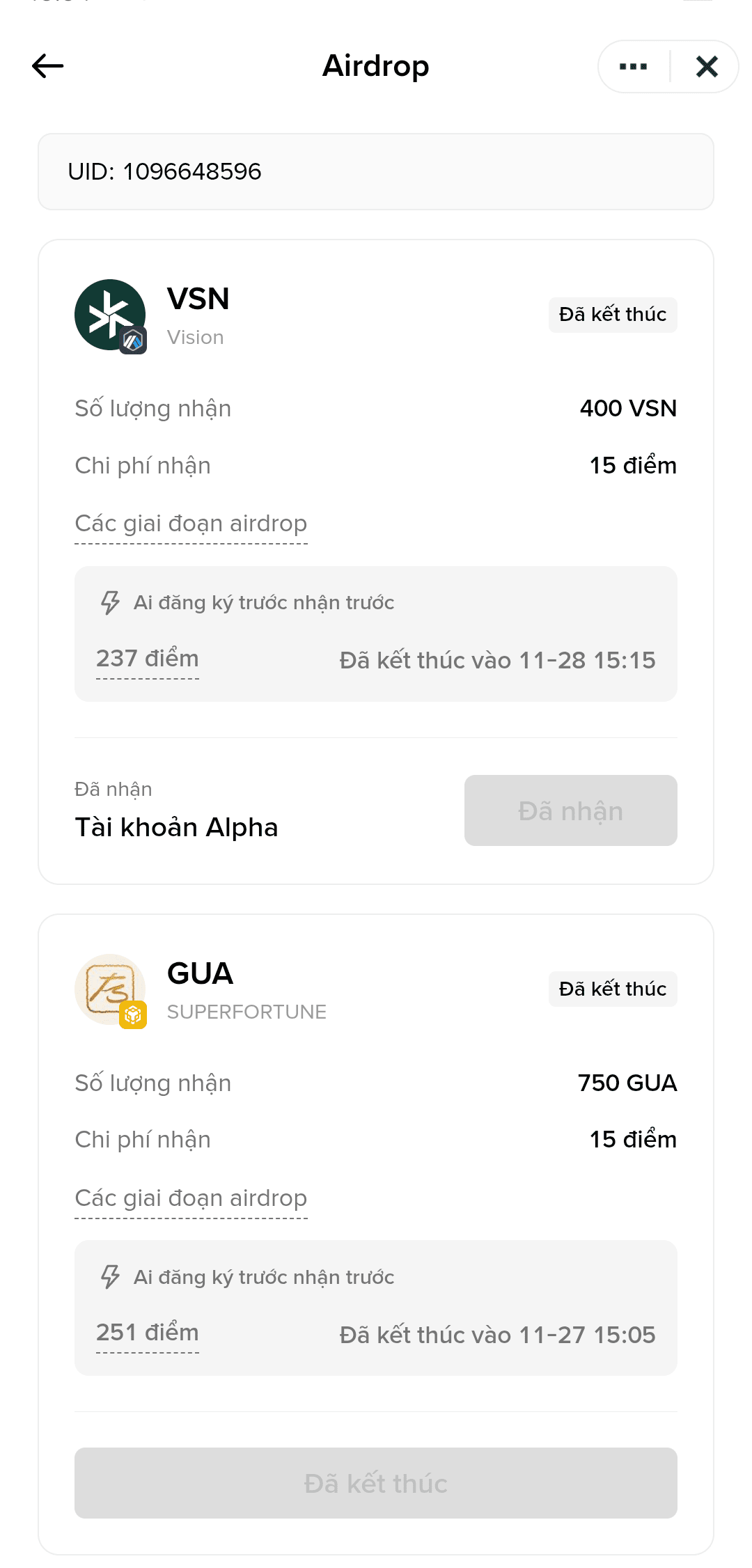This screenshot has height=1568, width=752.
Task: Click the greyed 'Đã nhận' button
Action: pyautogui.click(x=571, y=810)
